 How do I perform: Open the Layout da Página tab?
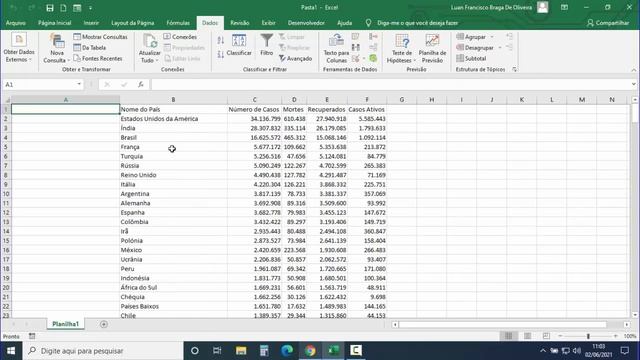click(x=133, y=23)
